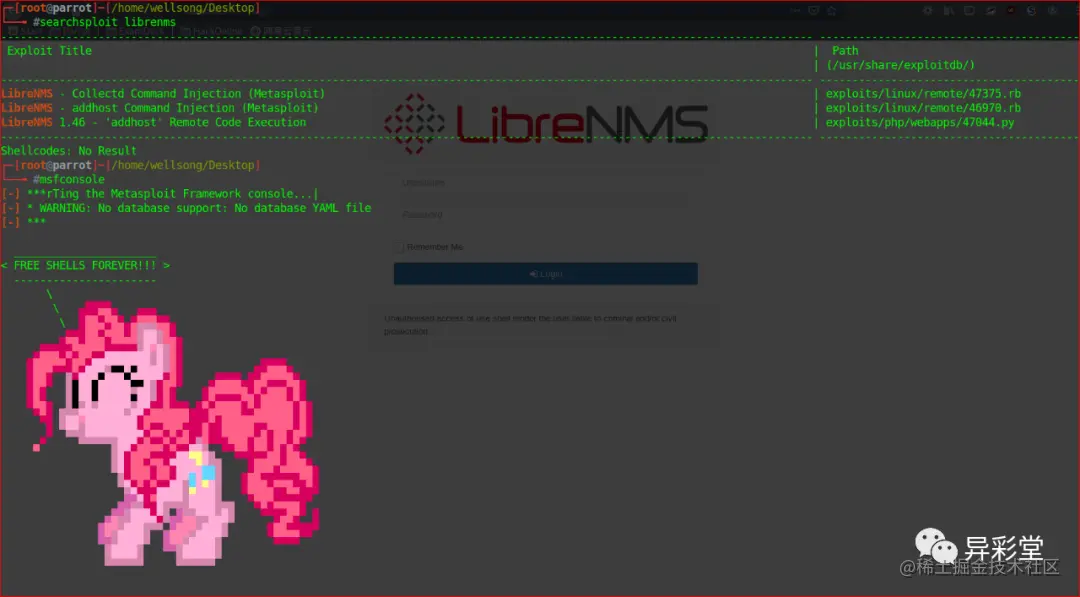1080x597 pixels.
Task: Focus the Password input field
Action: click(544, 215)
